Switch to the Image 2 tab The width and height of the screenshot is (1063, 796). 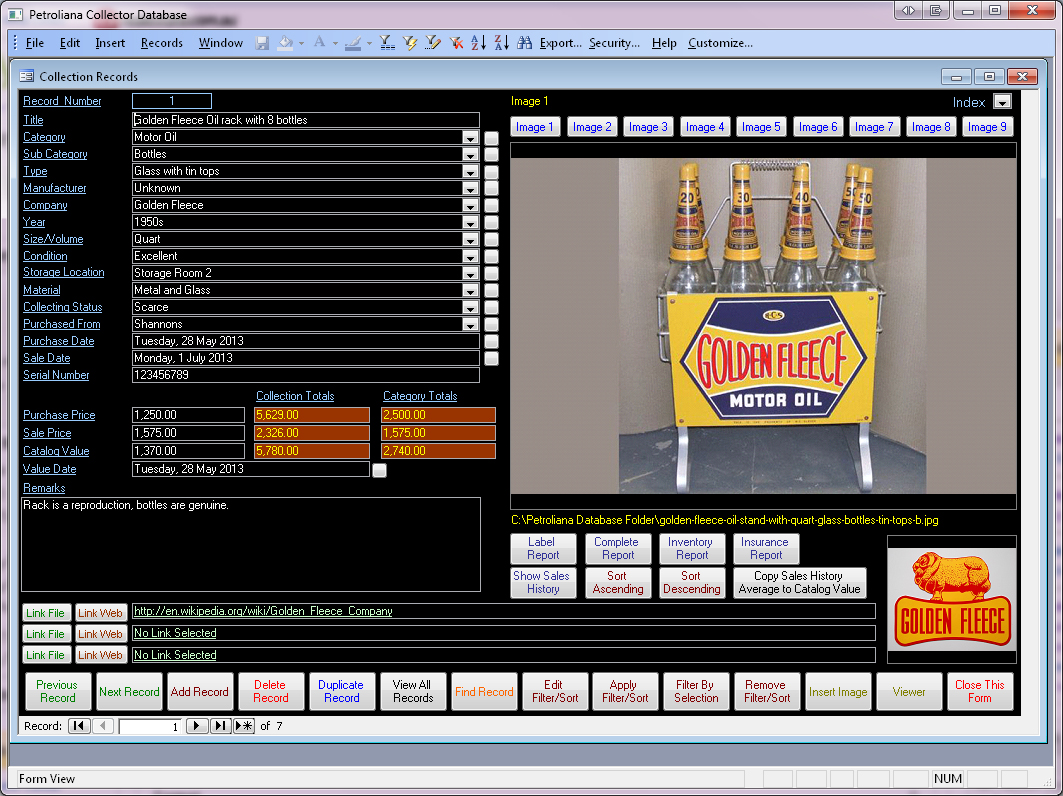point(592,127)
